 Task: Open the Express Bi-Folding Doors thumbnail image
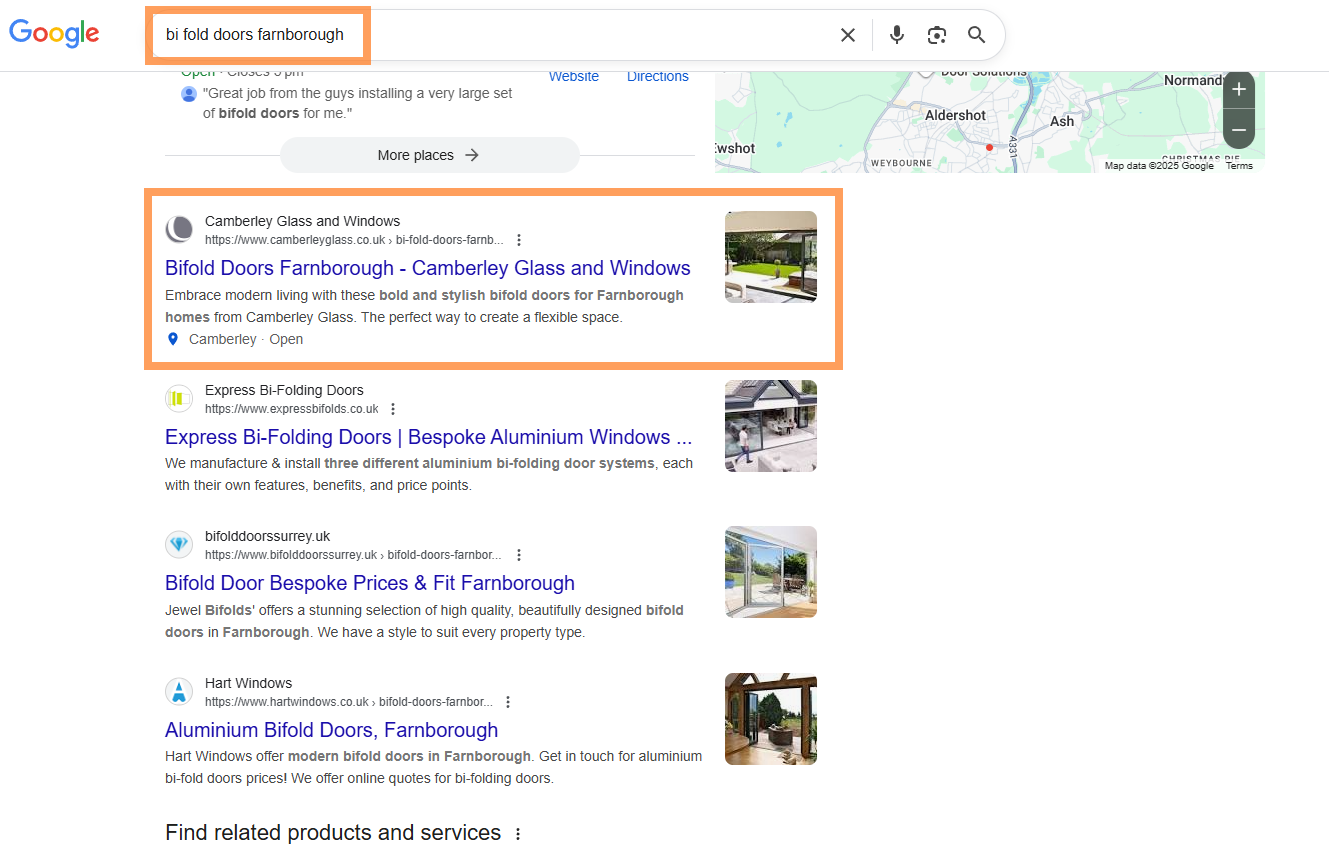pyautogui.click(x=770, y=426)
